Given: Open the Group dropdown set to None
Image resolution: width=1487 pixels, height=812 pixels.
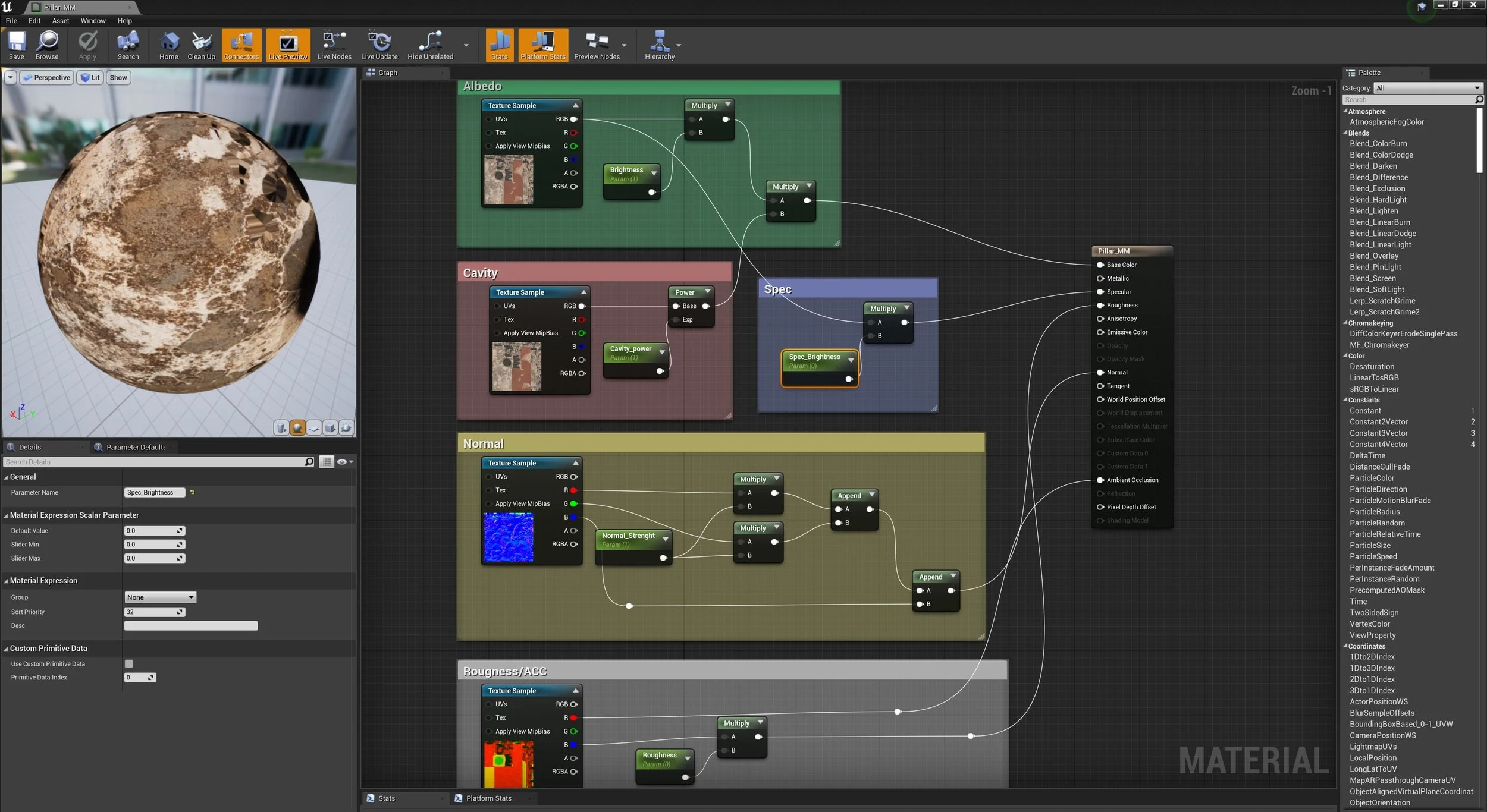Looking at the screenshot, I should click(x=160, y=597).
